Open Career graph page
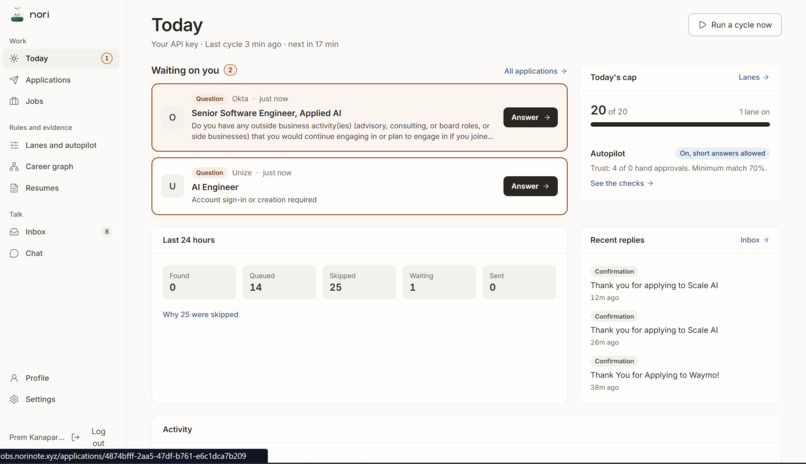This screenshot has width=806, height=464. [x=61, y=166]
